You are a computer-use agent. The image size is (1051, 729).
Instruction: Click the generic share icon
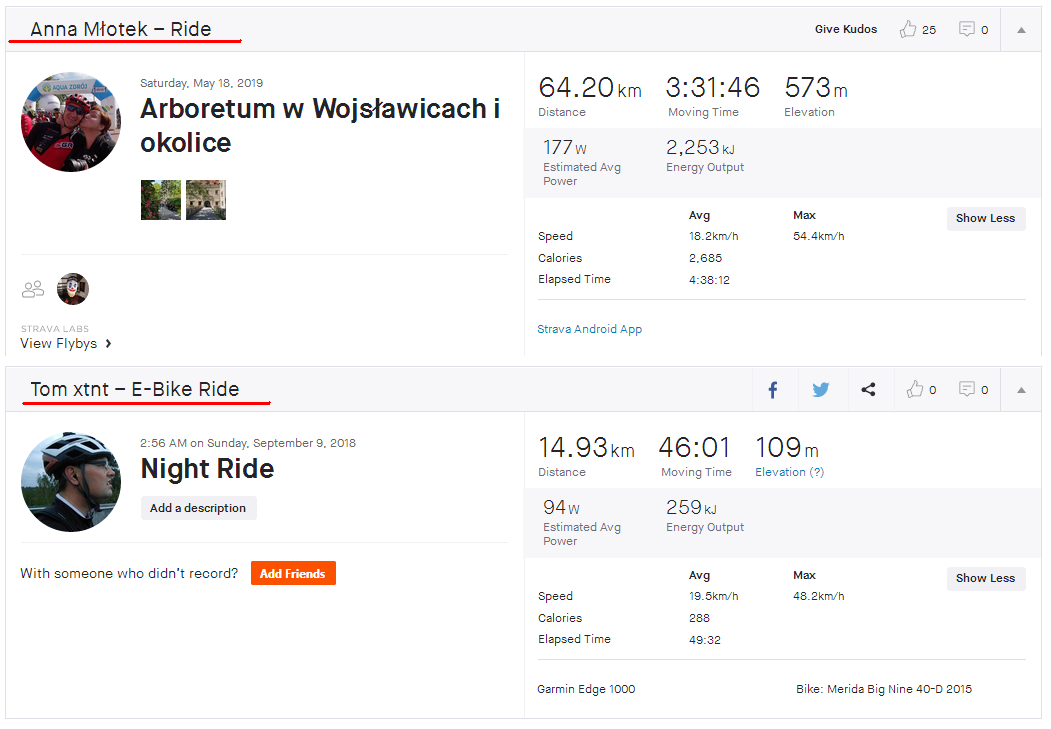point(868,390)
